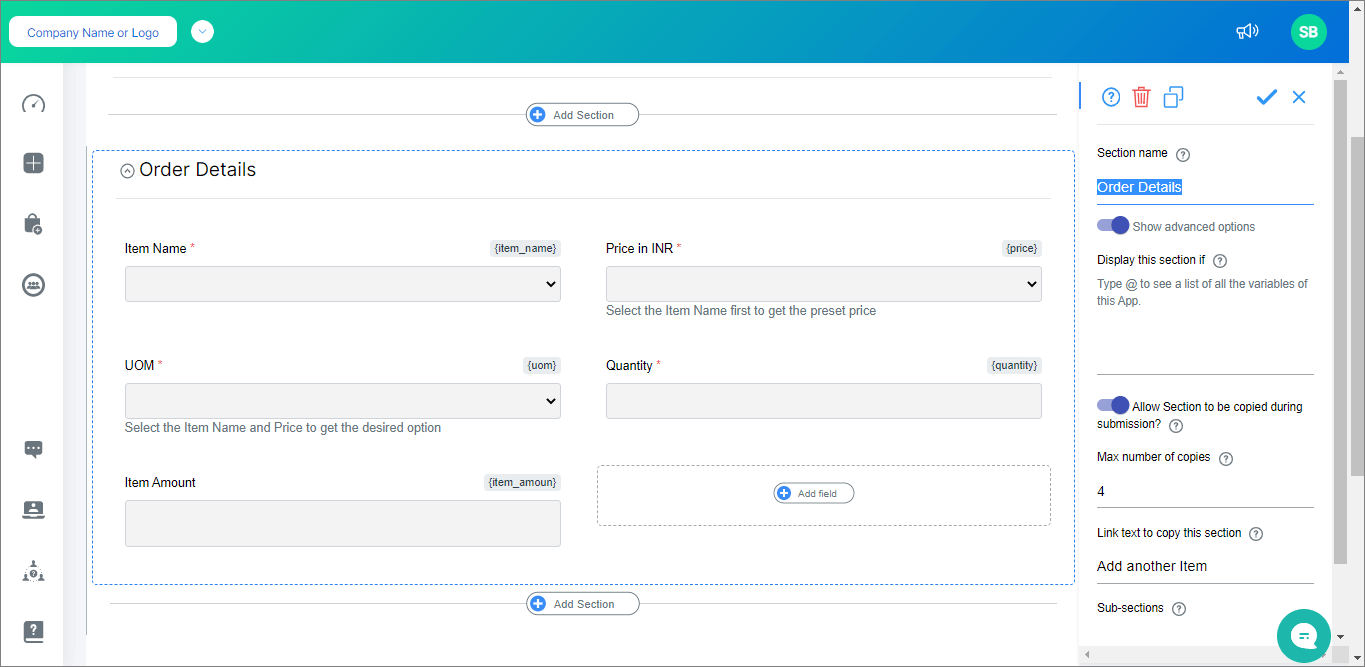
Task: Click inside the Quantity input field
Action: tap(823, 401)
